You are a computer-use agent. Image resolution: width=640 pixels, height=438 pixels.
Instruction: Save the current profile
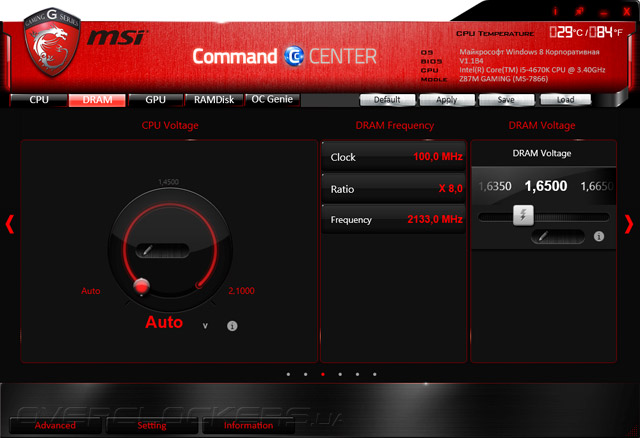(x=506, y=100)
